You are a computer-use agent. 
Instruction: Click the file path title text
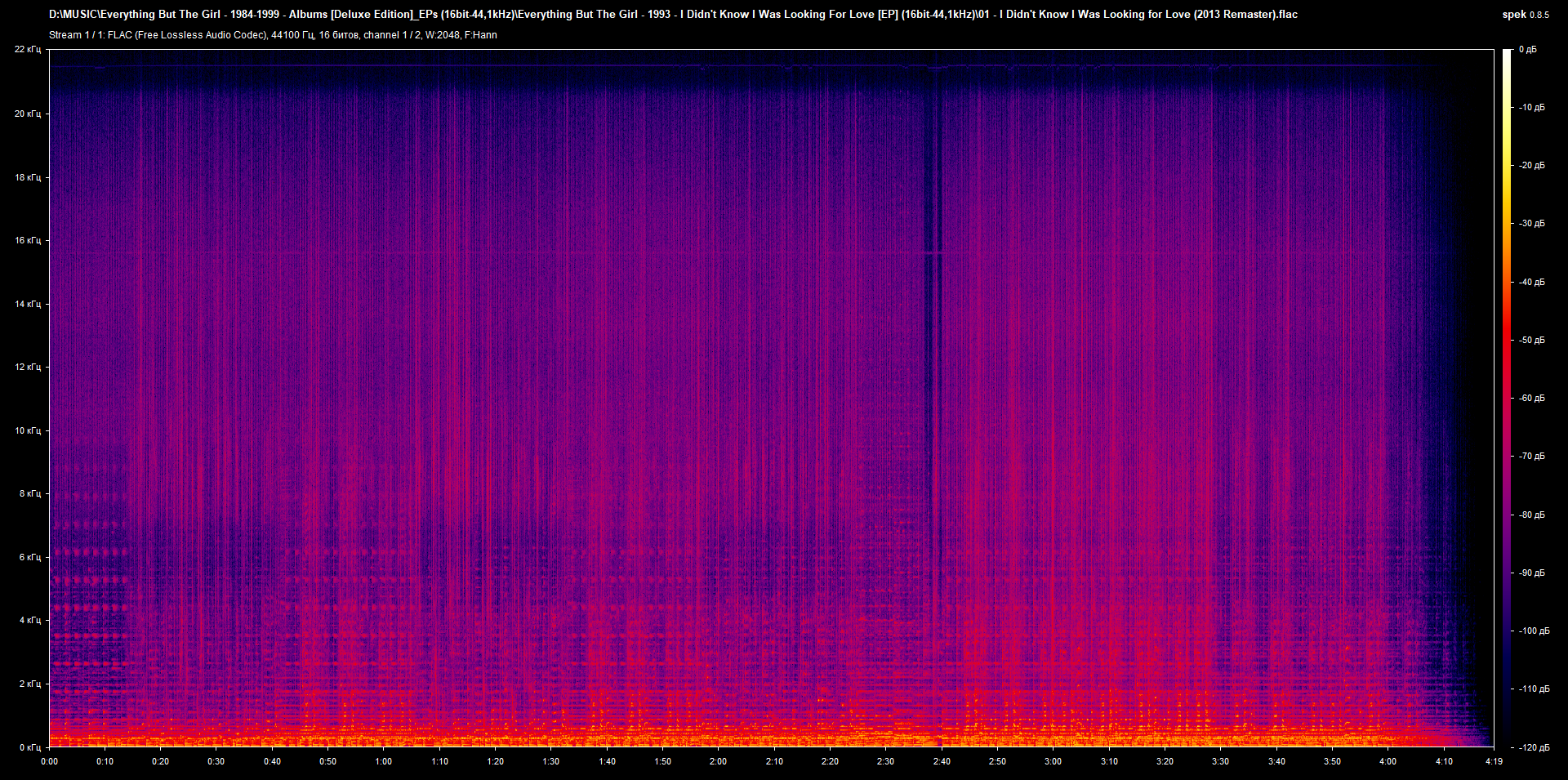pyautogui.click(x=673, y=14)
